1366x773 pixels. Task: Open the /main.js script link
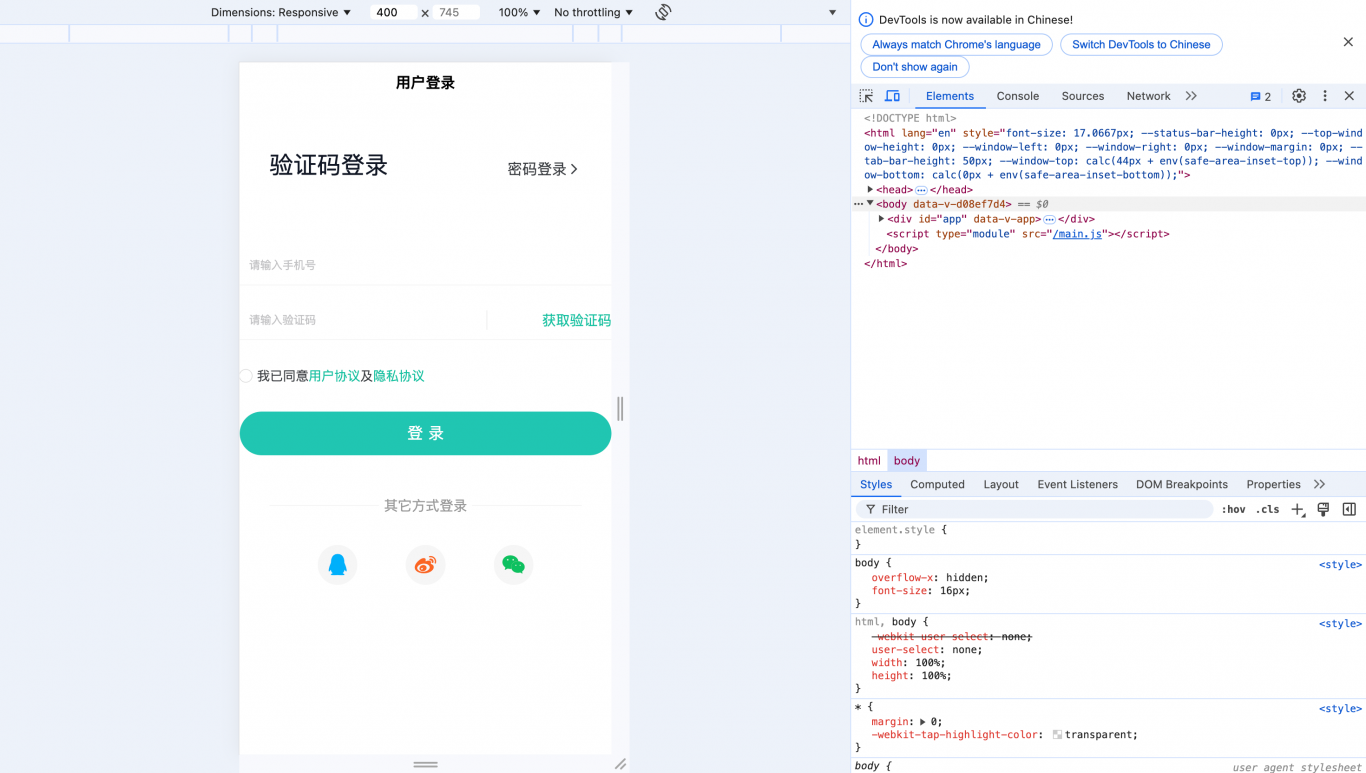(1077, 234)
